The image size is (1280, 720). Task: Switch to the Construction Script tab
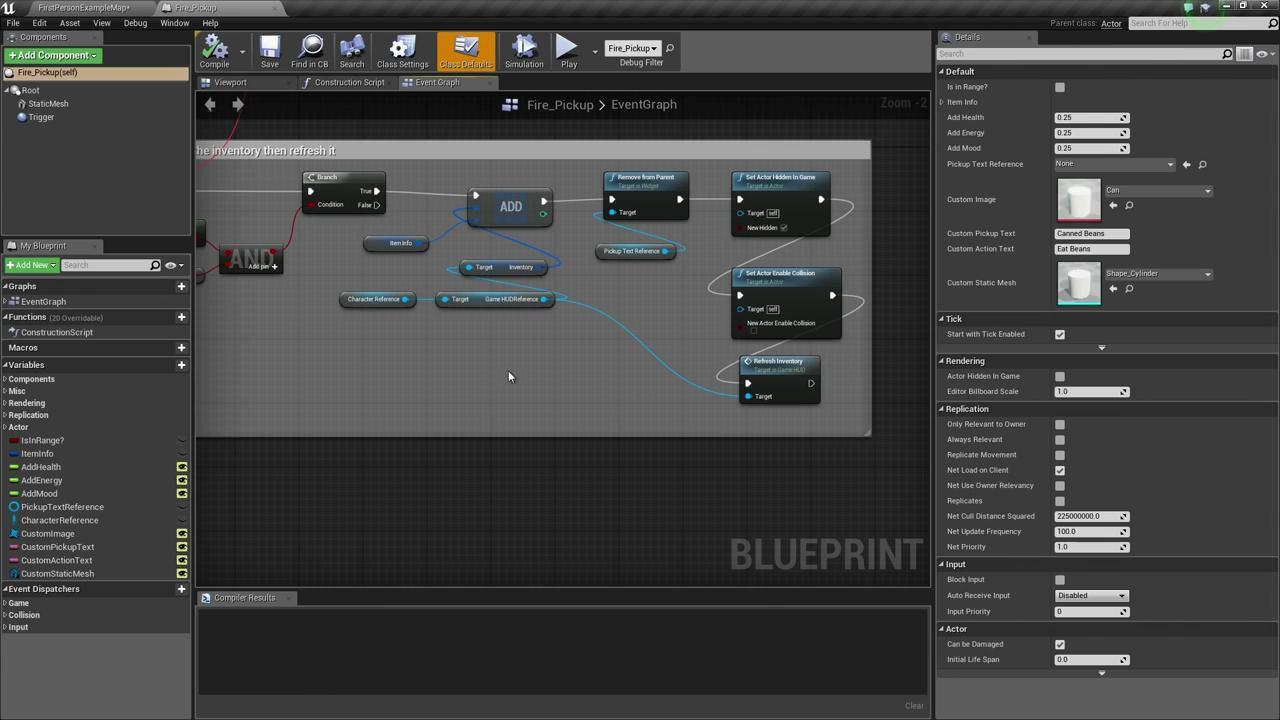coord(349,83)
